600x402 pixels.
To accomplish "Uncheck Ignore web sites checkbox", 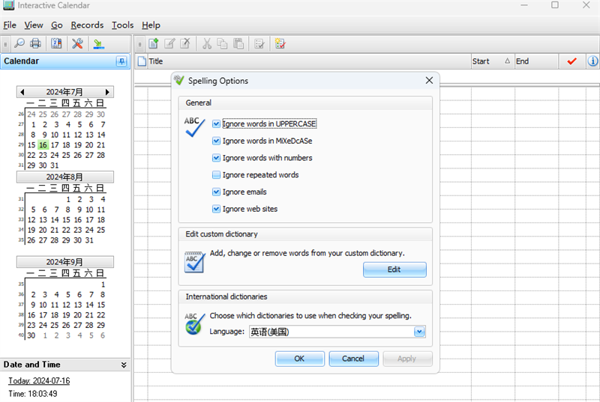I will click(x=216, y=208).
